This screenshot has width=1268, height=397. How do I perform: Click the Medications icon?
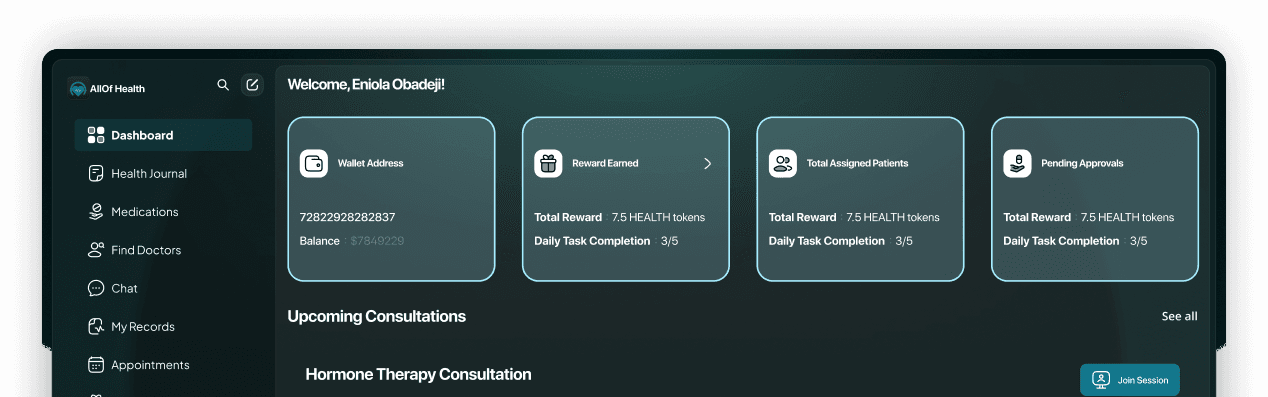pyautogui.click(x=96, y=211)
